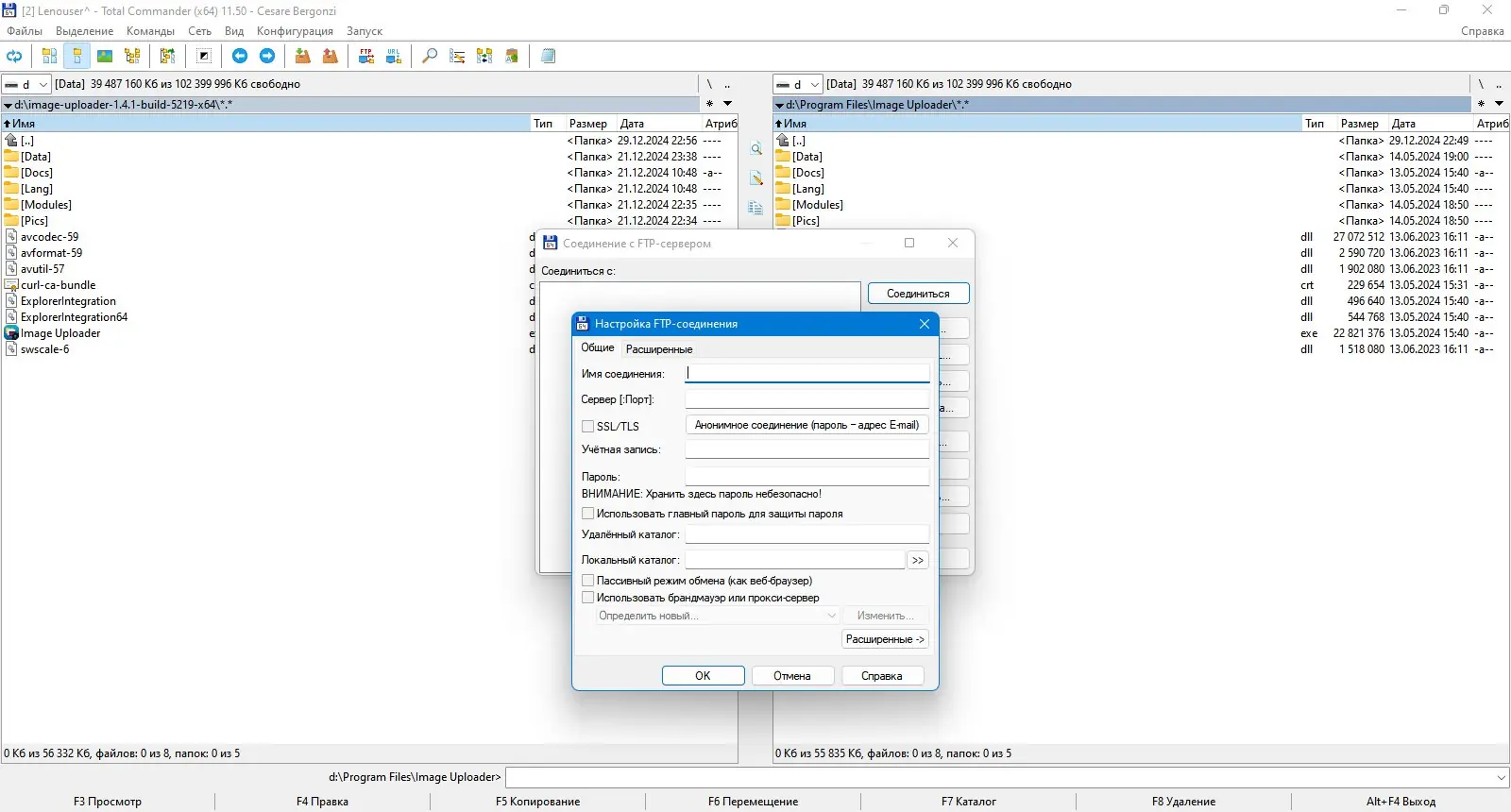
Task: Open the Команды menu
Action: (x=150, y=31)
